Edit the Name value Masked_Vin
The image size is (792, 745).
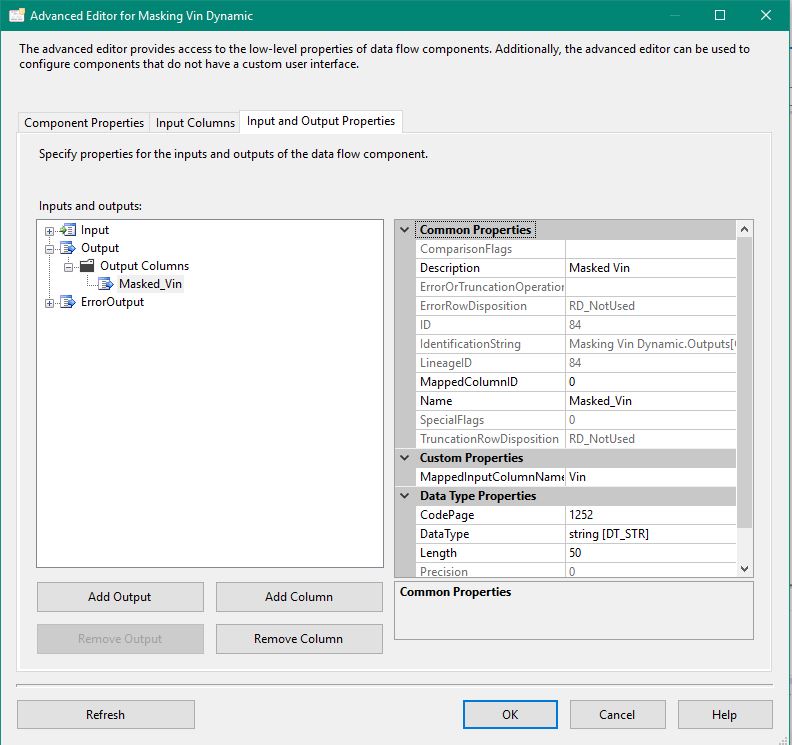tap(651, 401)
